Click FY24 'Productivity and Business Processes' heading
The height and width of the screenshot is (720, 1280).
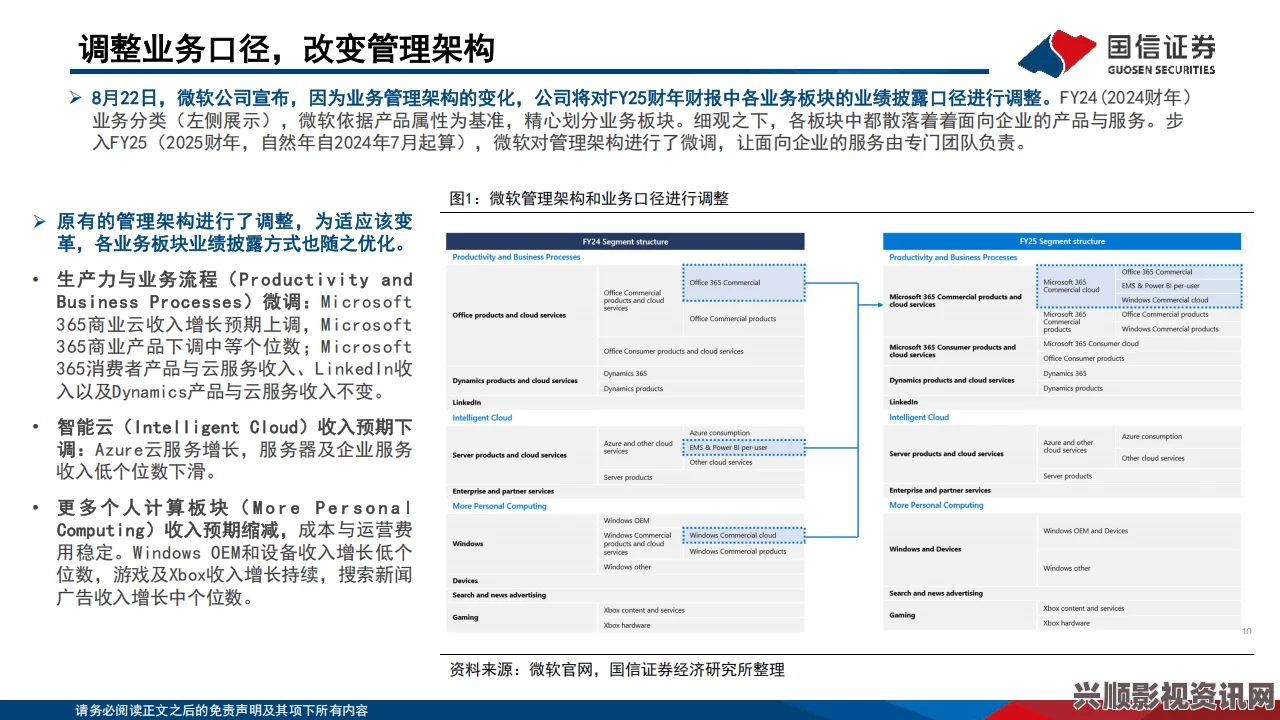coord(516,257)
